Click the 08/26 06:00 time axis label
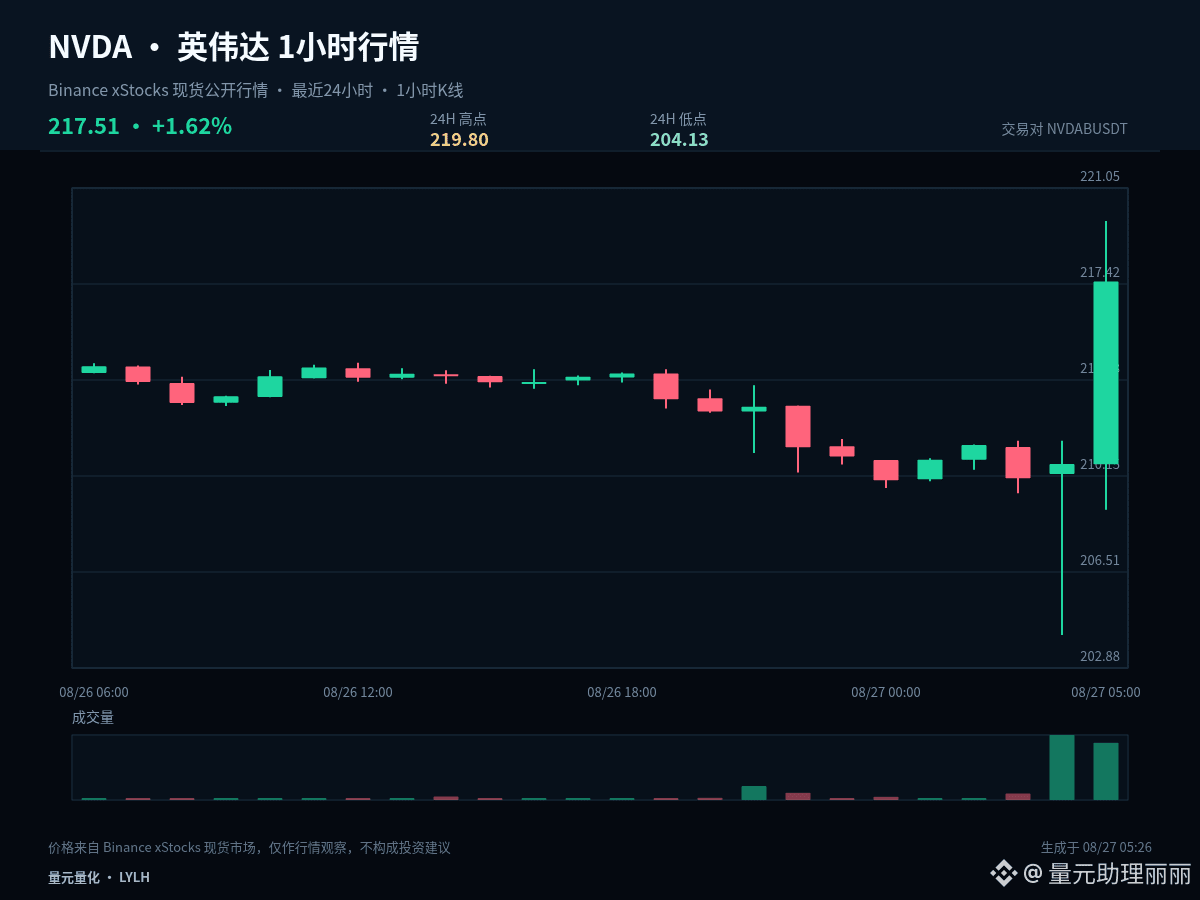This screenshot has height=900, width=1200. point(94,692)
